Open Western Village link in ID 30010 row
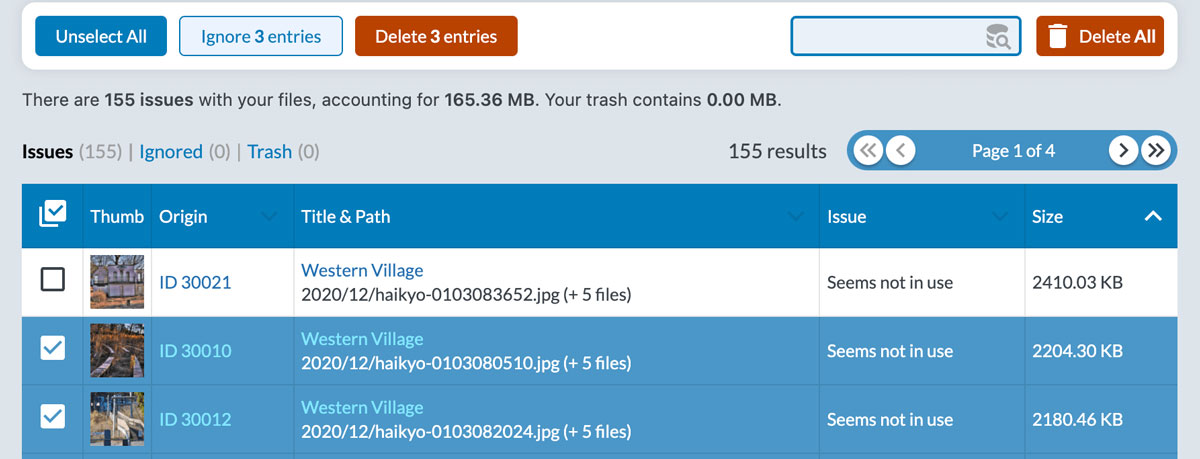1200x459 pixels. (362, 338)
